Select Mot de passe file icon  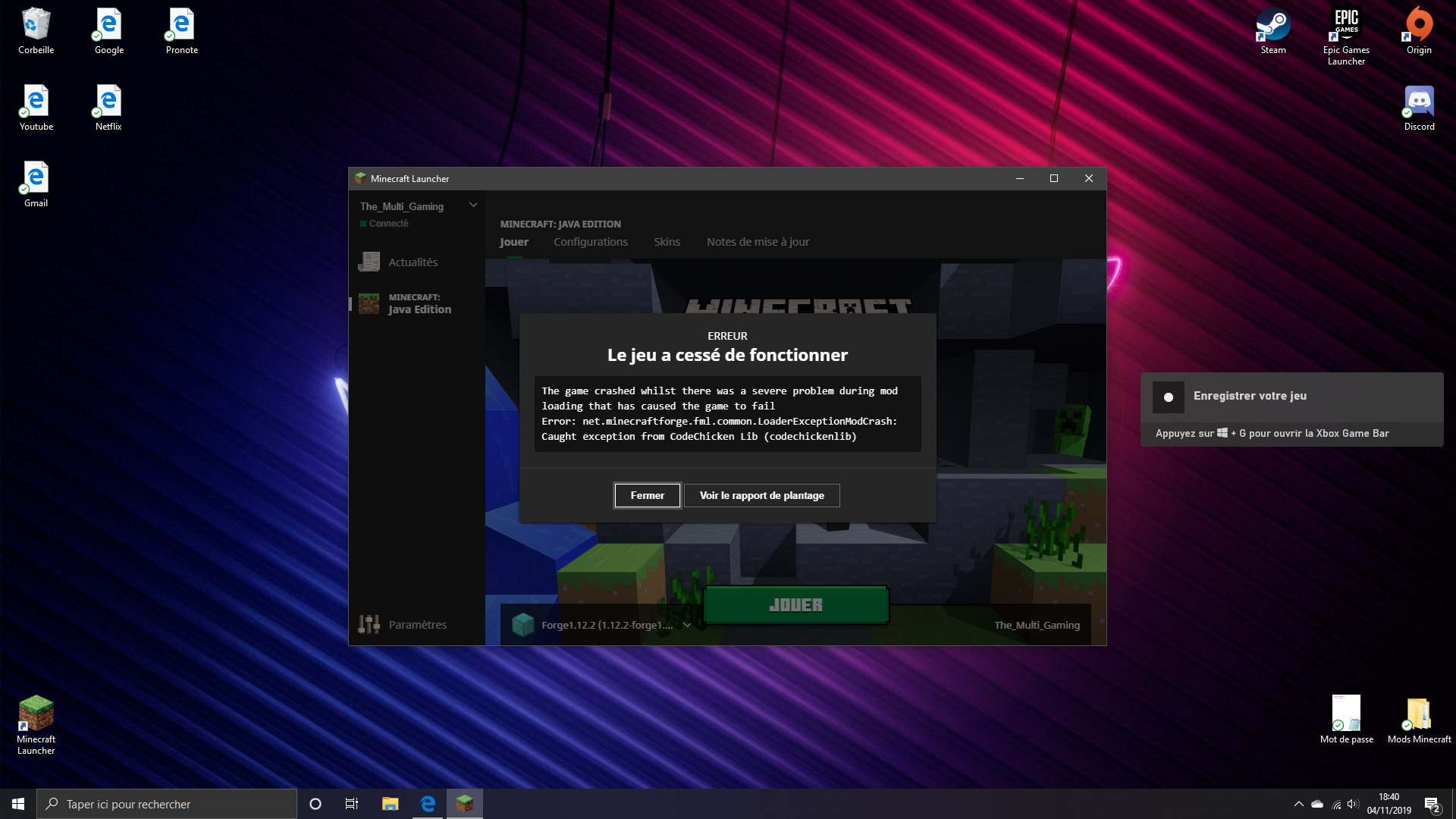pyautogui.click(x=1346, y=720)
